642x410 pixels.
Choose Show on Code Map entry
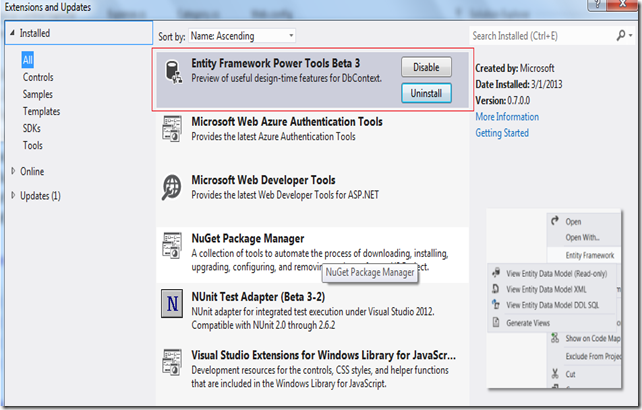click(593, 338)
